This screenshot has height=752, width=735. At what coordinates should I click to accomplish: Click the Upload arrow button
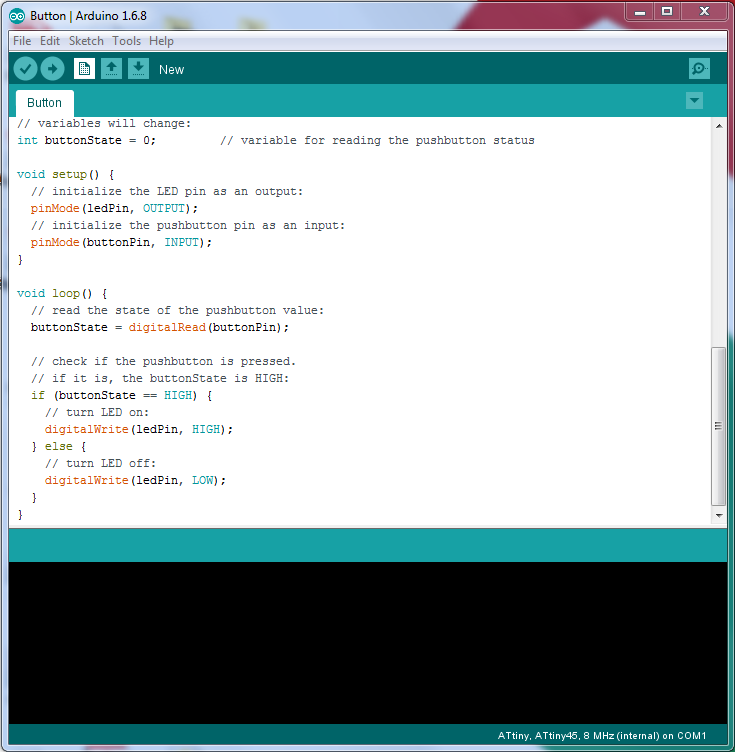(x=53, y=69)
